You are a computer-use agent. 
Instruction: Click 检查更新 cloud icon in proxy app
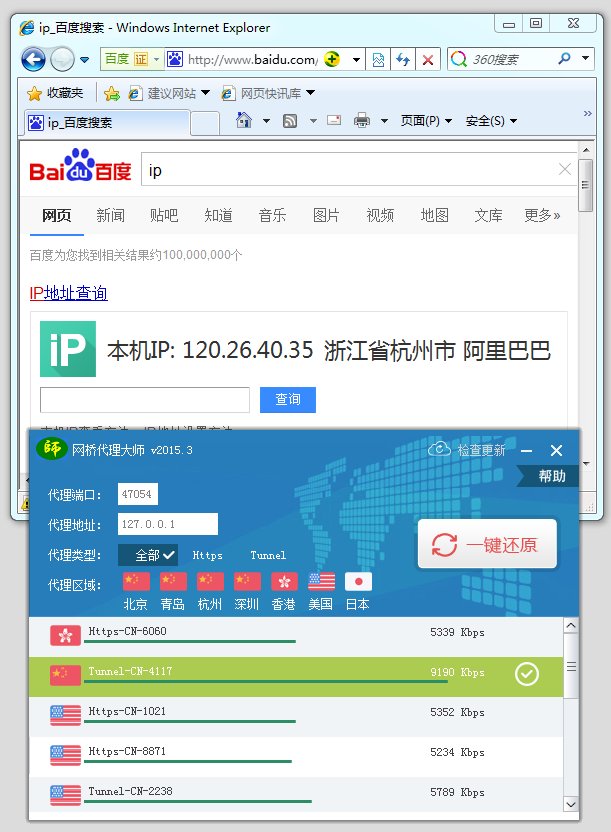(439, 449)
